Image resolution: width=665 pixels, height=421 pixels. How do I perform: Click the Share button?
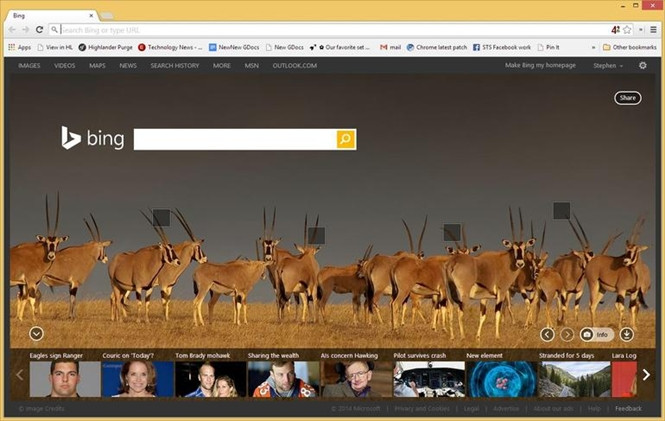pyautogui.click(x=627, y=98)
